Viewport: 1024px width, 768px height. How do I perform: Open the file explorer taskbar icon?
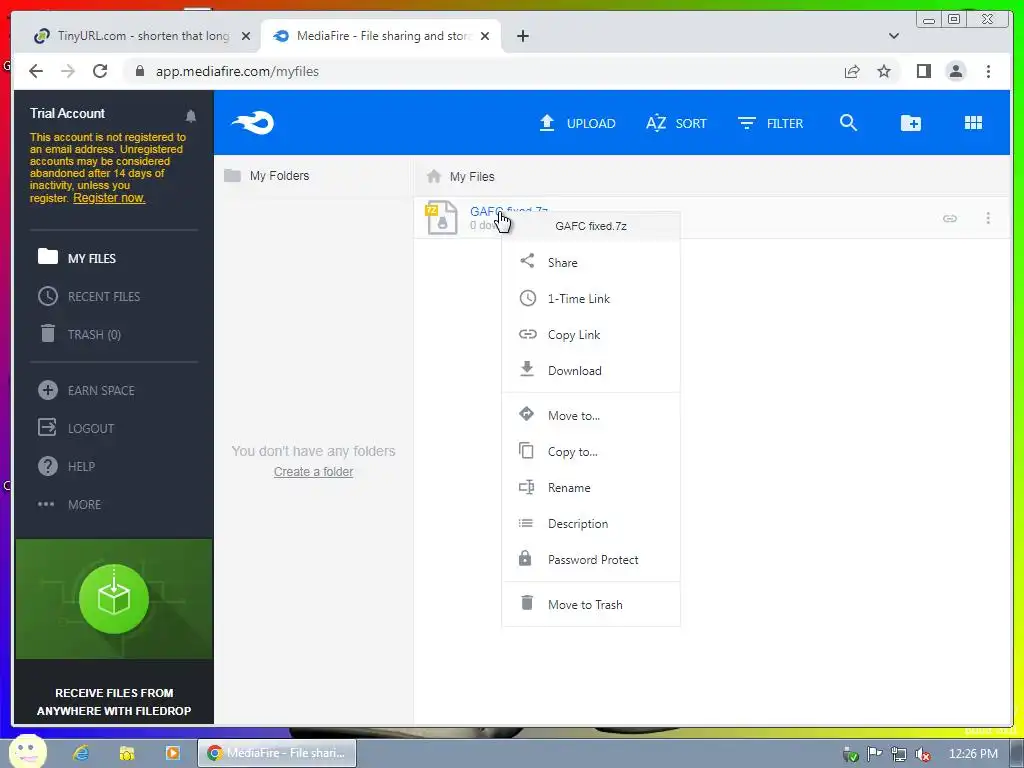point(127,753)
